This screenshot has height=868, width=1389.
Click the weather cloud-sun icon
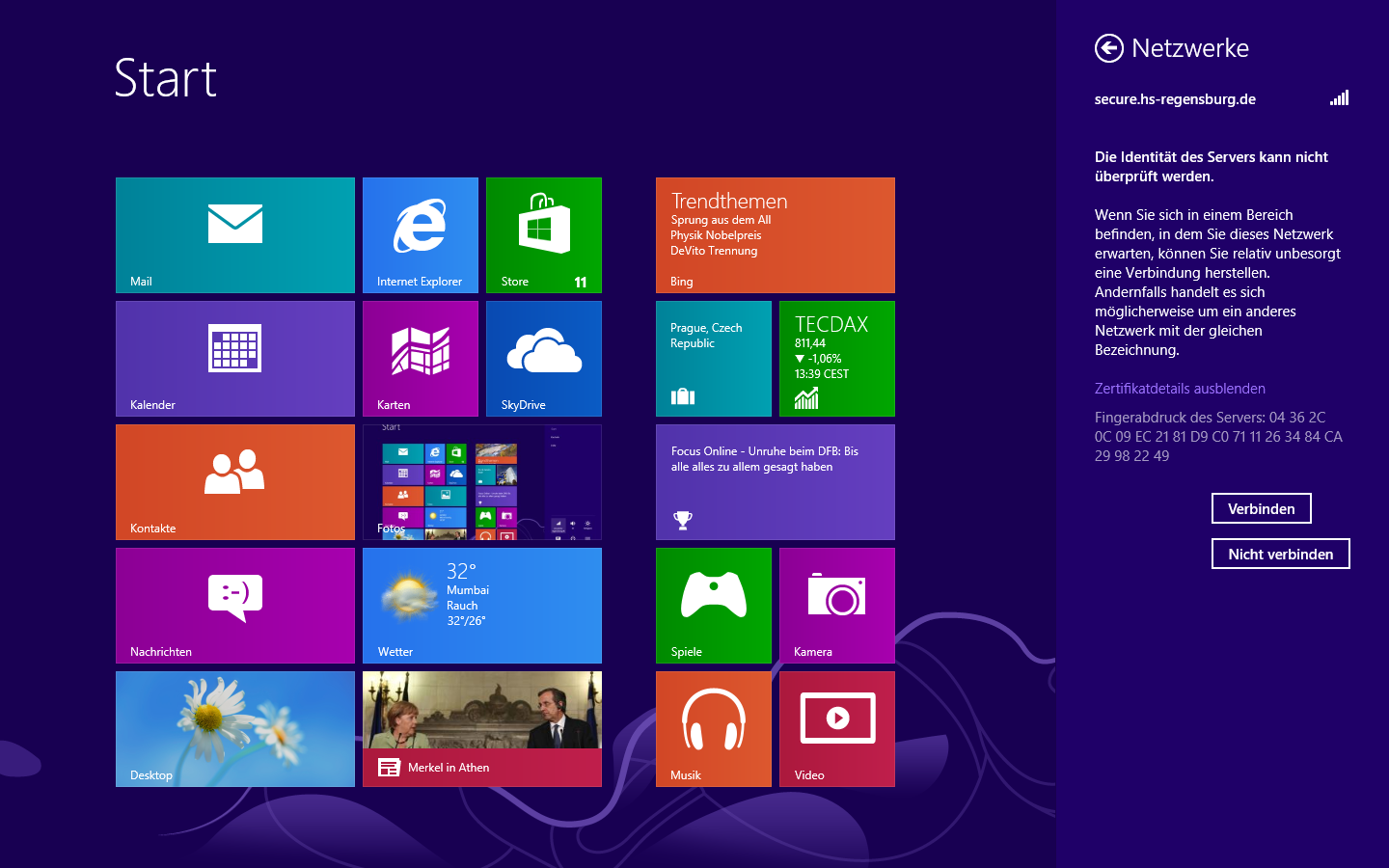409,594
